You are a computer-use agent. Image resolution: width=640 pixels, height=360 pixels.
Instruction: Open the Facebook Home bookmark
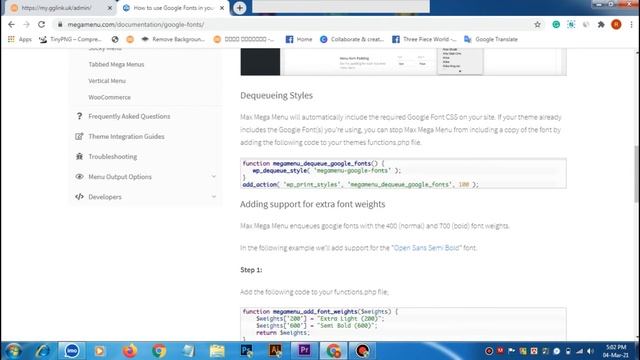pos(299,39)
